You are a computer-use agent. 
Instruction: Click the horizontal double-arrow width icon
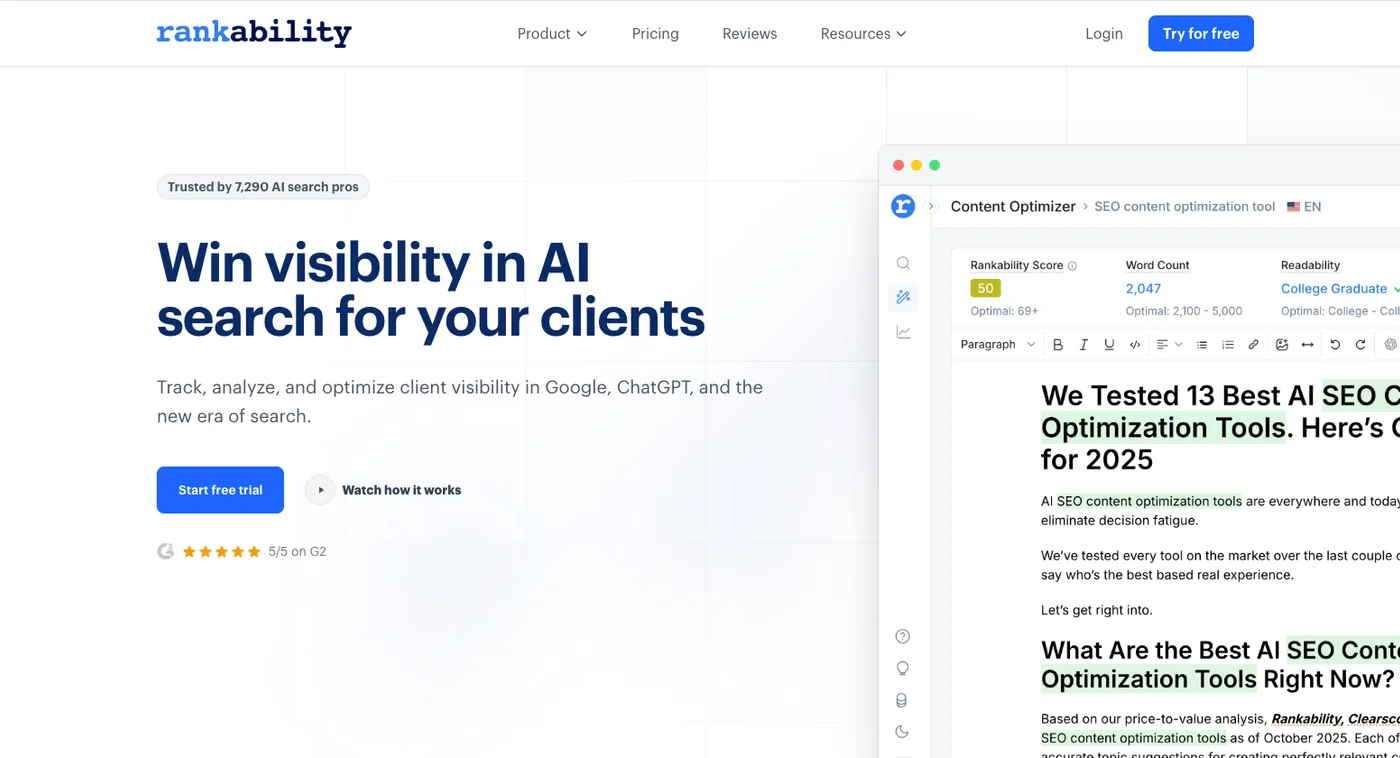1307,344
